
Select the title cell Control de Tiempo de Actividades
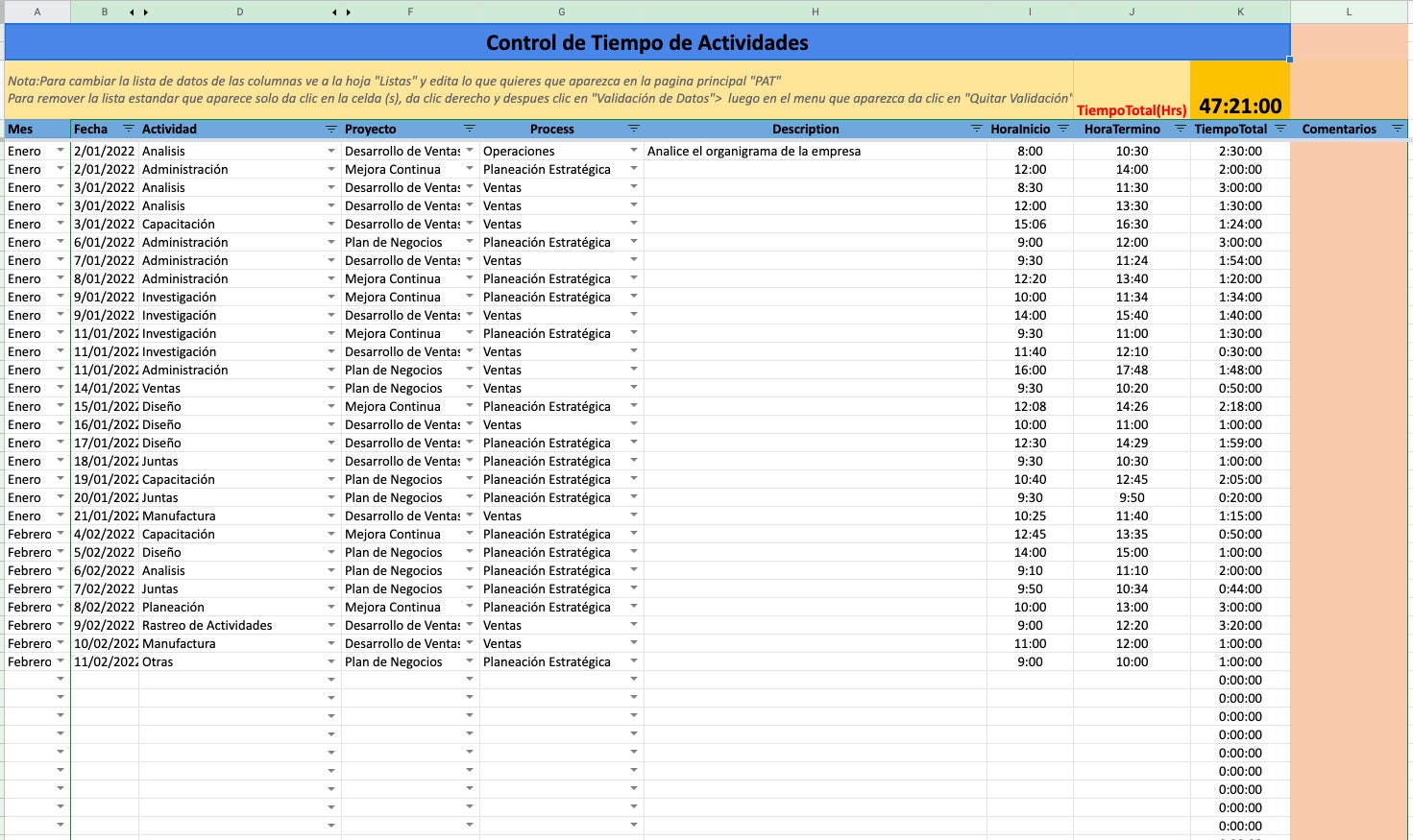click(x=646, y=42)
